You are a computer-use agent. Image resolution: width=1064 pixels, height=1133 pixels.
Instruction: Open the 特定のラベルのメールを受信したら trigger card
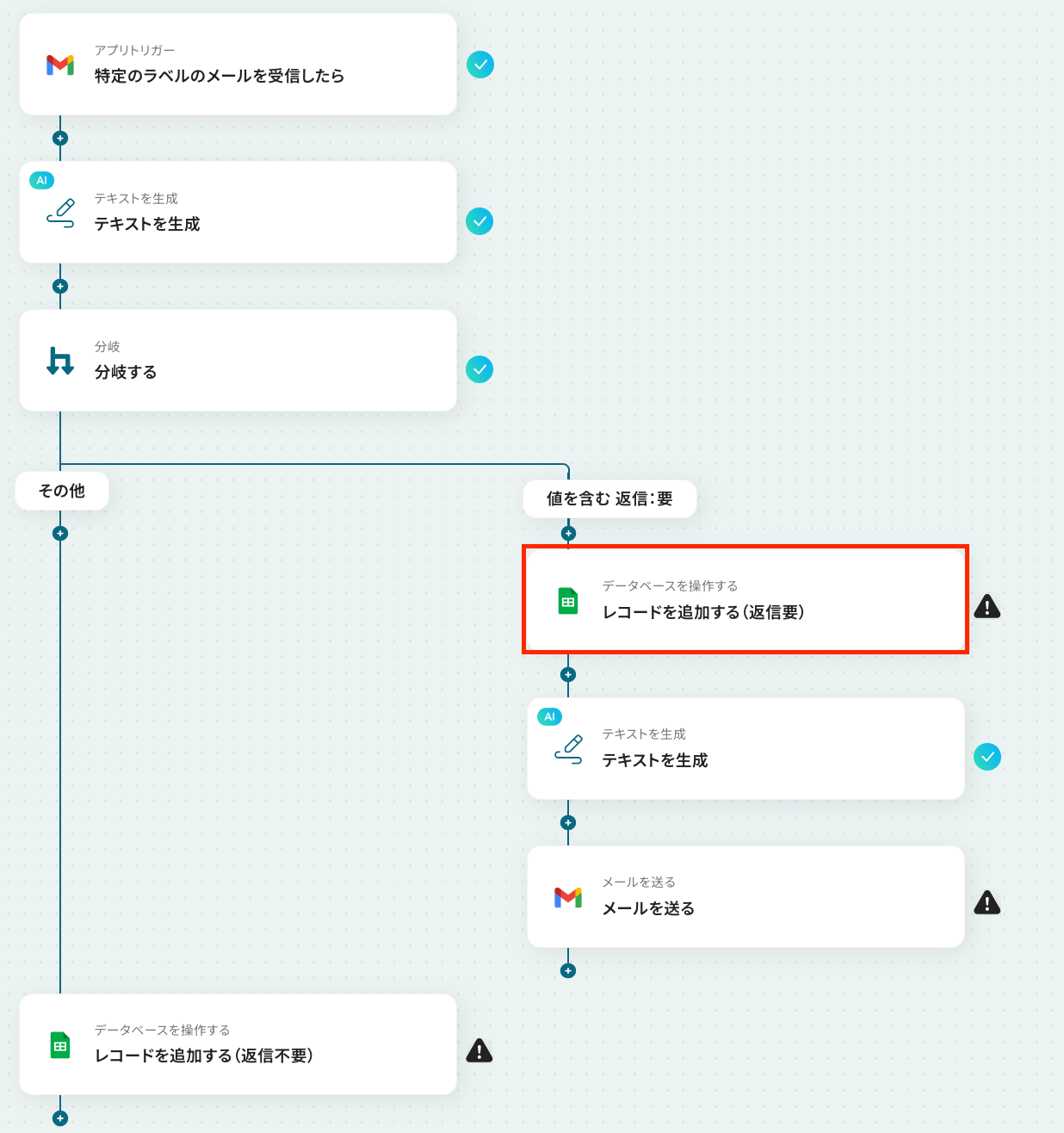pos(238,65)
